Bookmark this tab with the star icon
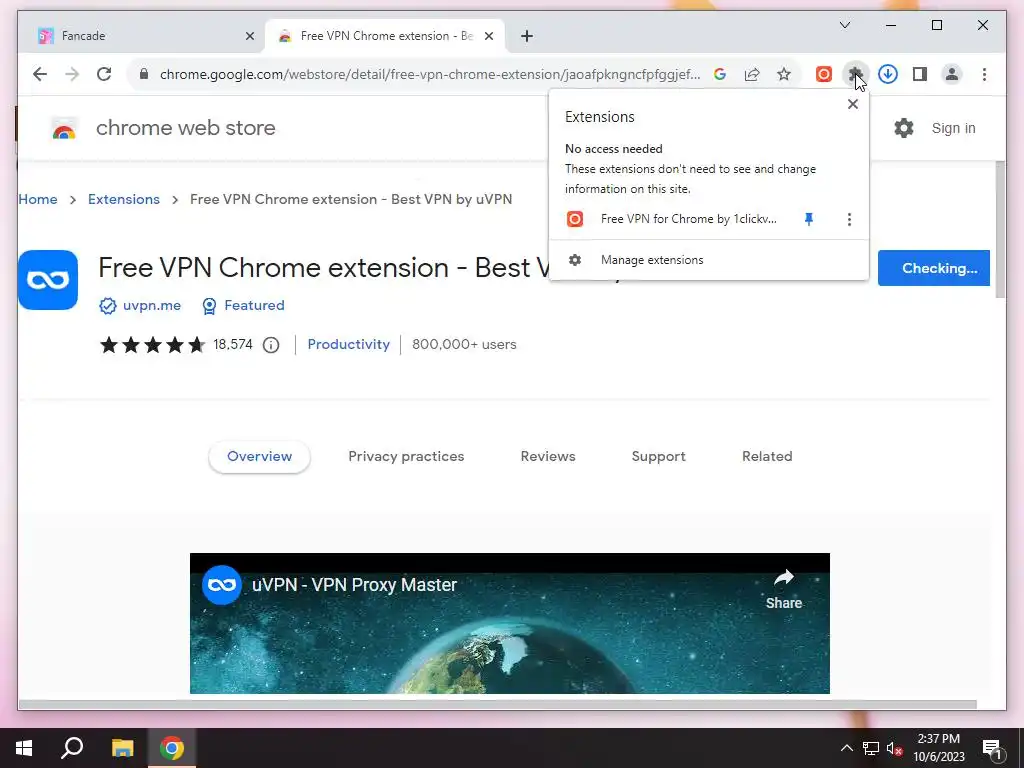The width and height of the screenshot is (1024, 768). click(784, 74)
